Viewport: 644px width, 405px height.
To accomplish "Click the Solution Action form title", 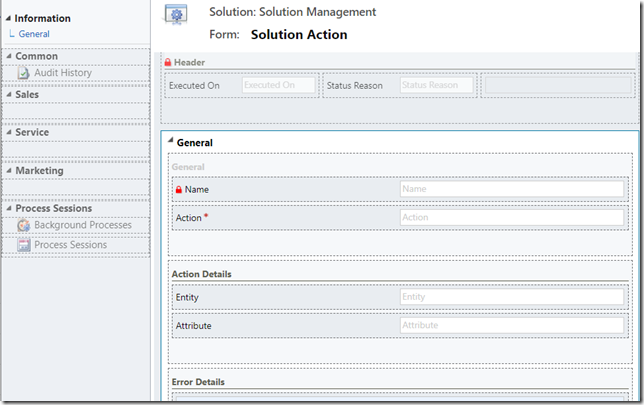I will pos(299,35).
